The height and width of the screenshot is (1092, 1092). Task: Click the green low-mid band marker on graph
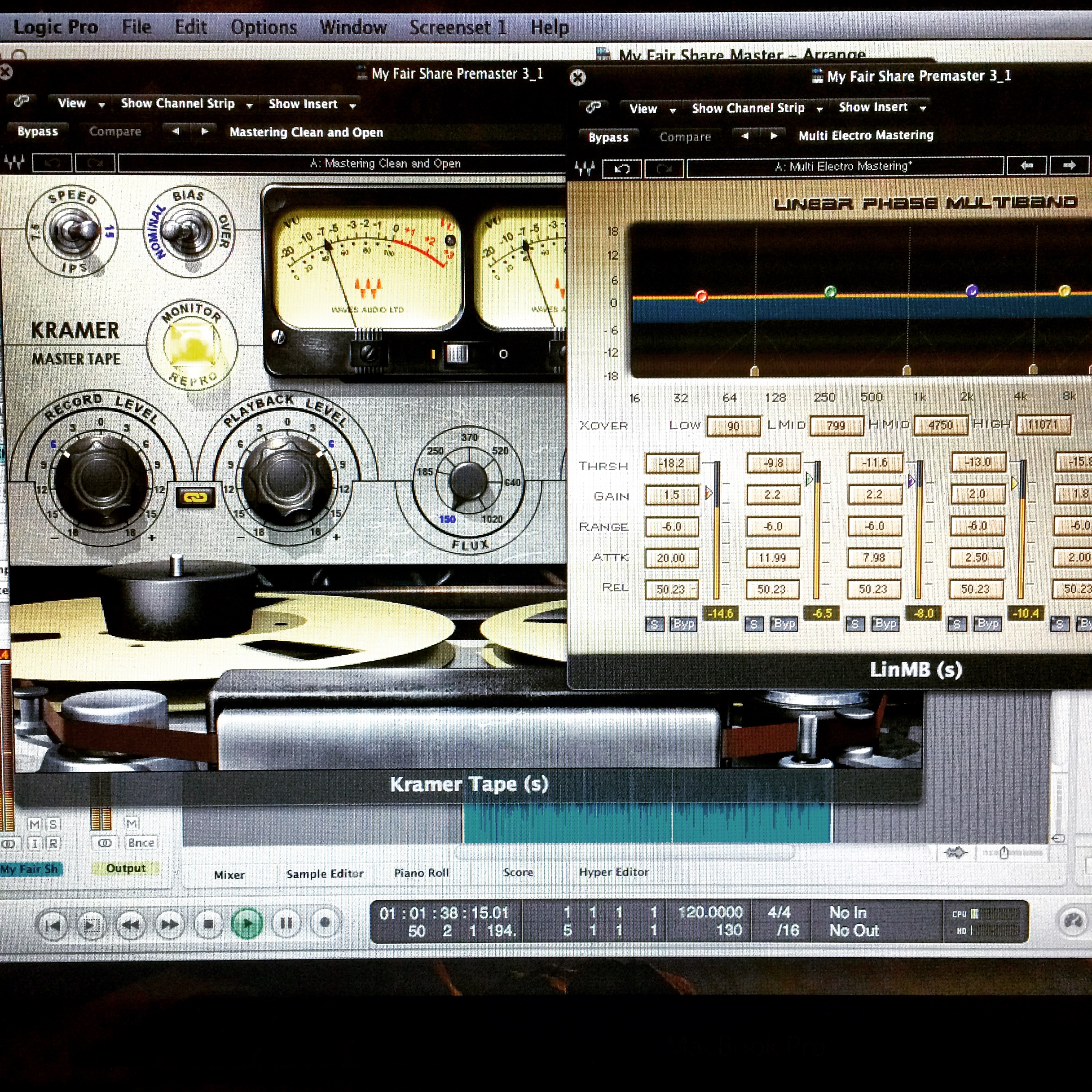click(830, 292)
